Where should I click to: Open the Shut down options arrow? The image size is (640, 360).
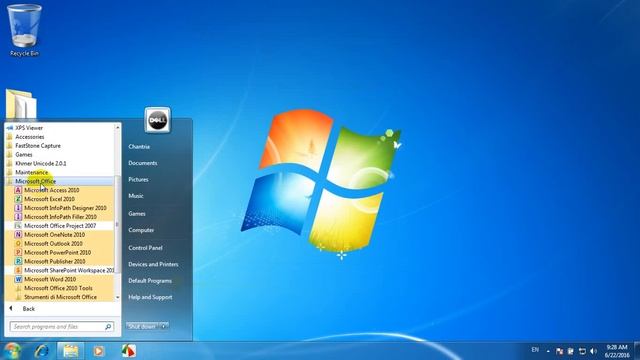pos(164,327)
